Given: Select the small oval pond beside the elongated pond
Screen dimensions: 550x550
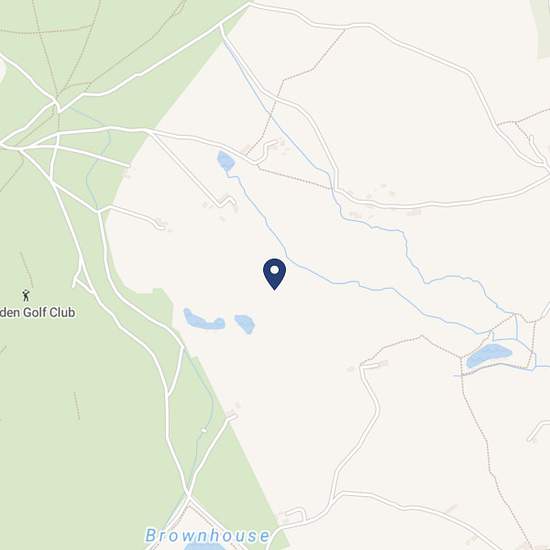Looking at the screenshot, I should tap(244, 324).
